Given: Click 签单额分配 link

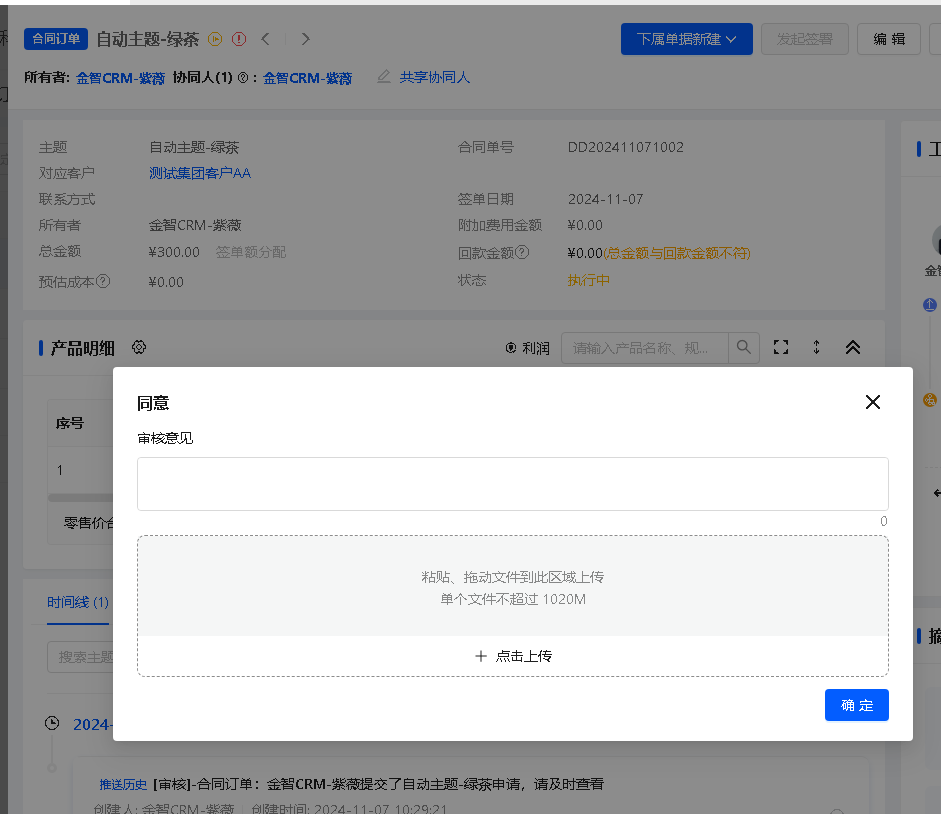Looking at the screenshot, I should click(x=251, y=252).
